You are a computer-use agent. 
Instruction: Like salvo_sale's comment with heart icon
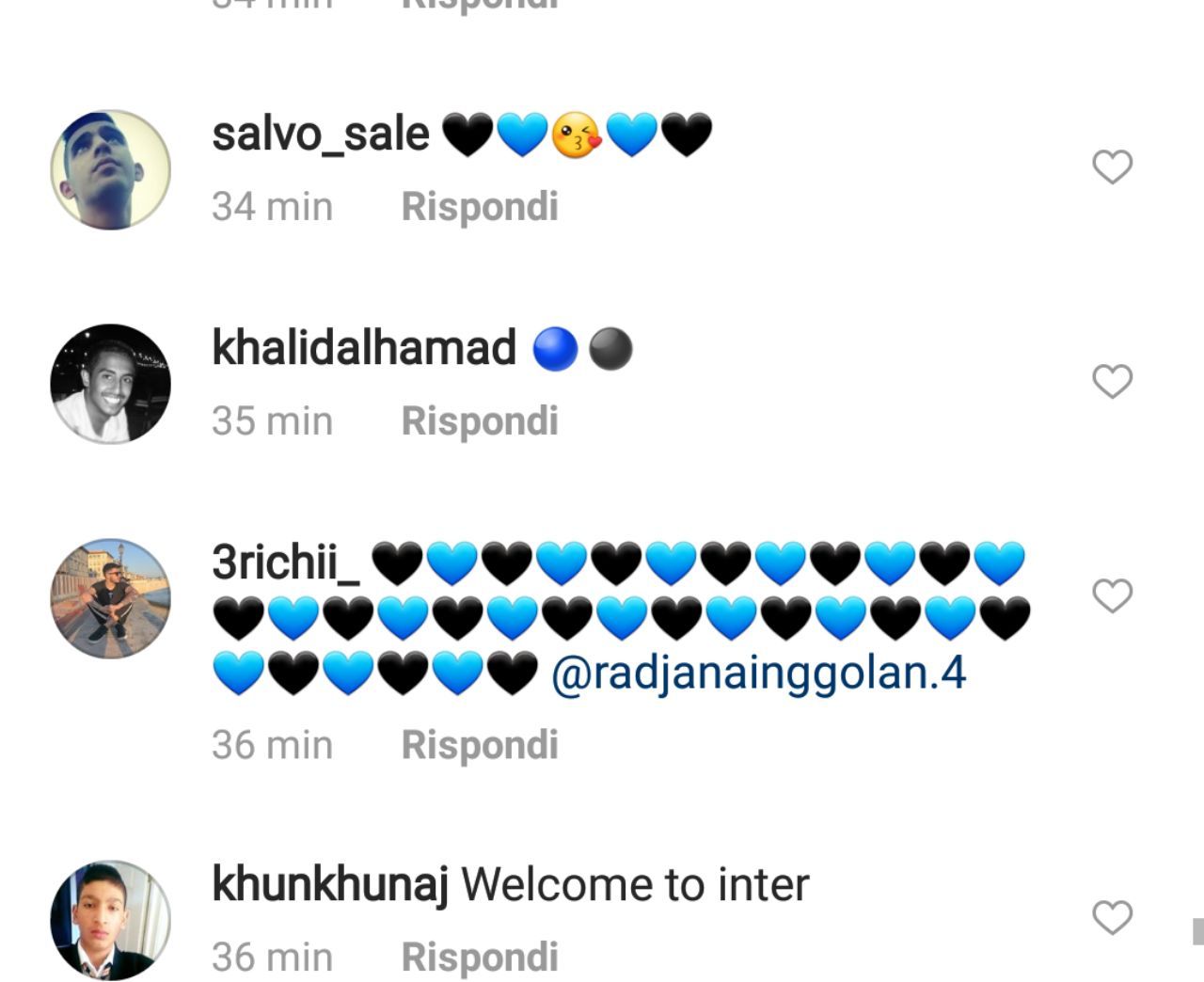(x=1112, y=167)
